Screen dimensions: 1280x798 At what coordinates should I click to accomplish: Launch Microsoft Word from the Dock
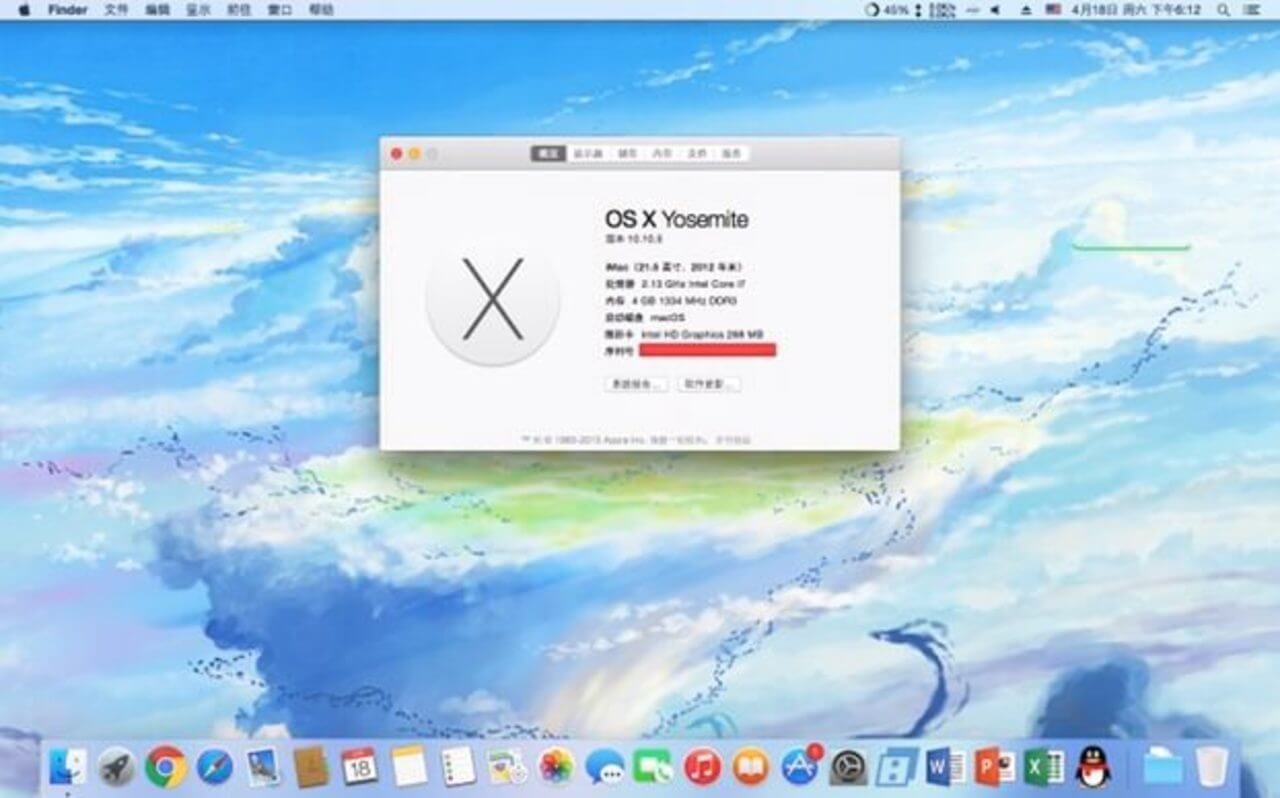(946, 767)
